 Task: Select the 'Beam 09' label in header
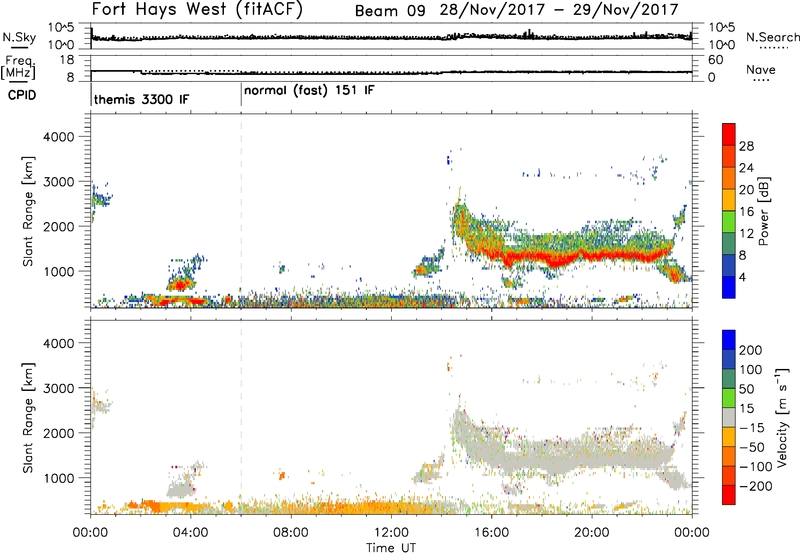tap(390, 11)
